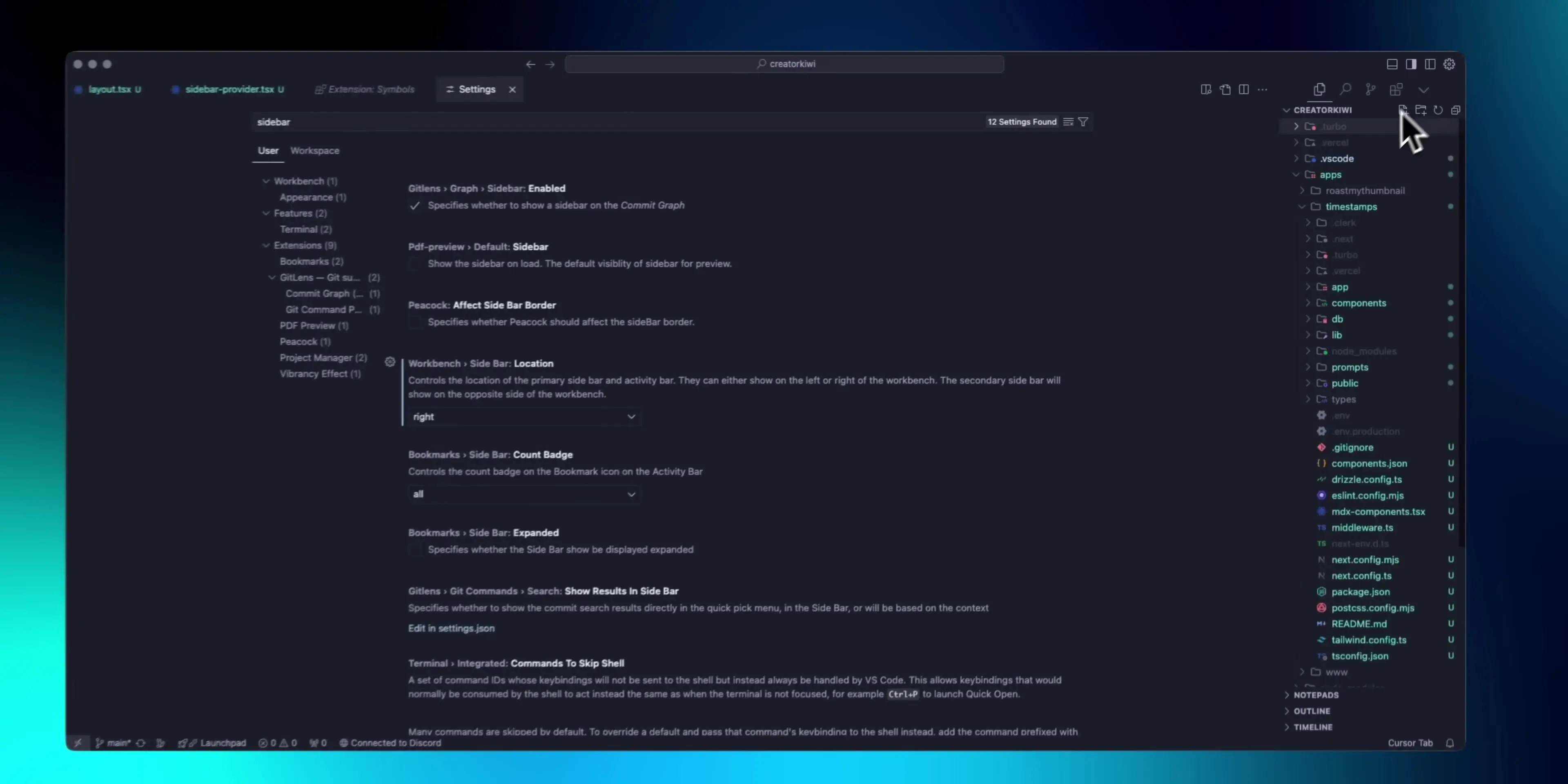Open the Search view magnifier icon

(1345, 89)
